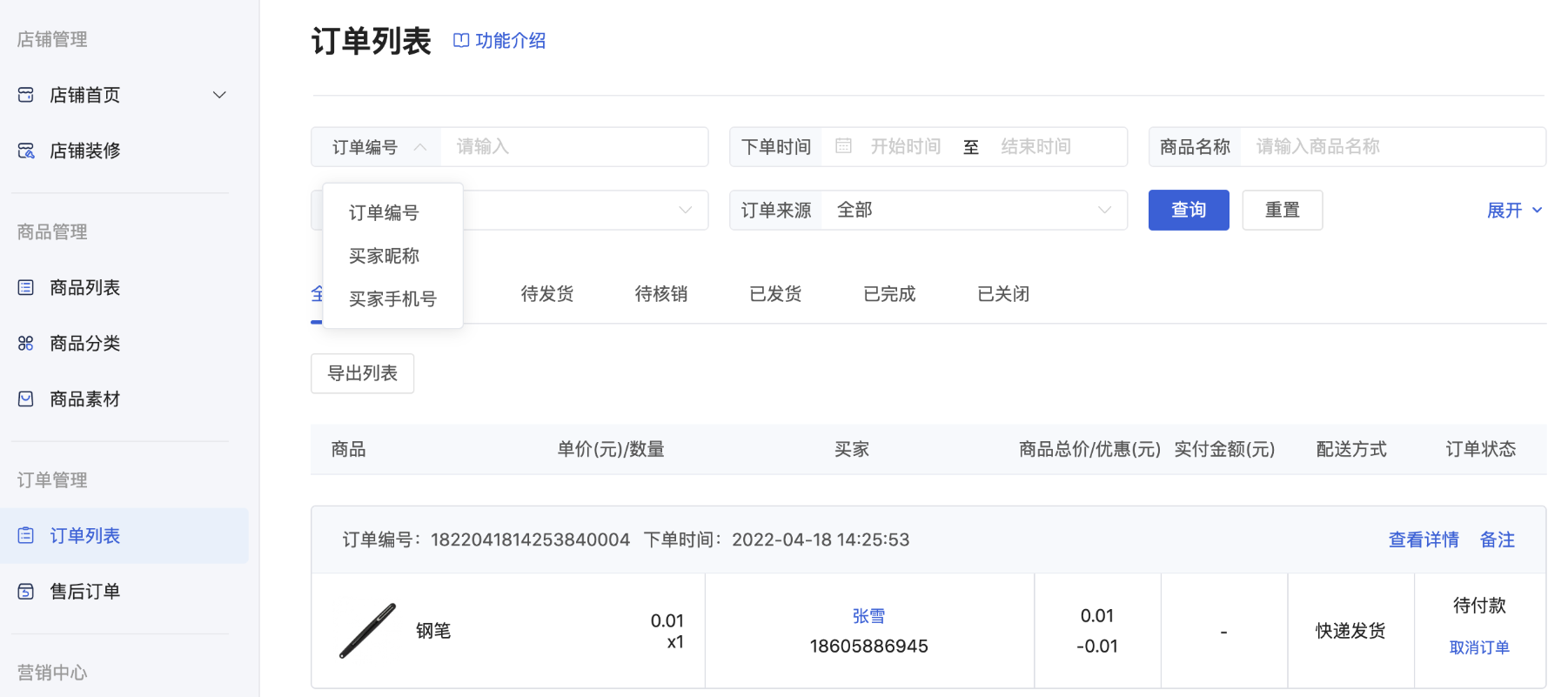The image size is (1568, 697).
Task: Collapse the 订单编号 search type dropdown
Action: [377, 147]
